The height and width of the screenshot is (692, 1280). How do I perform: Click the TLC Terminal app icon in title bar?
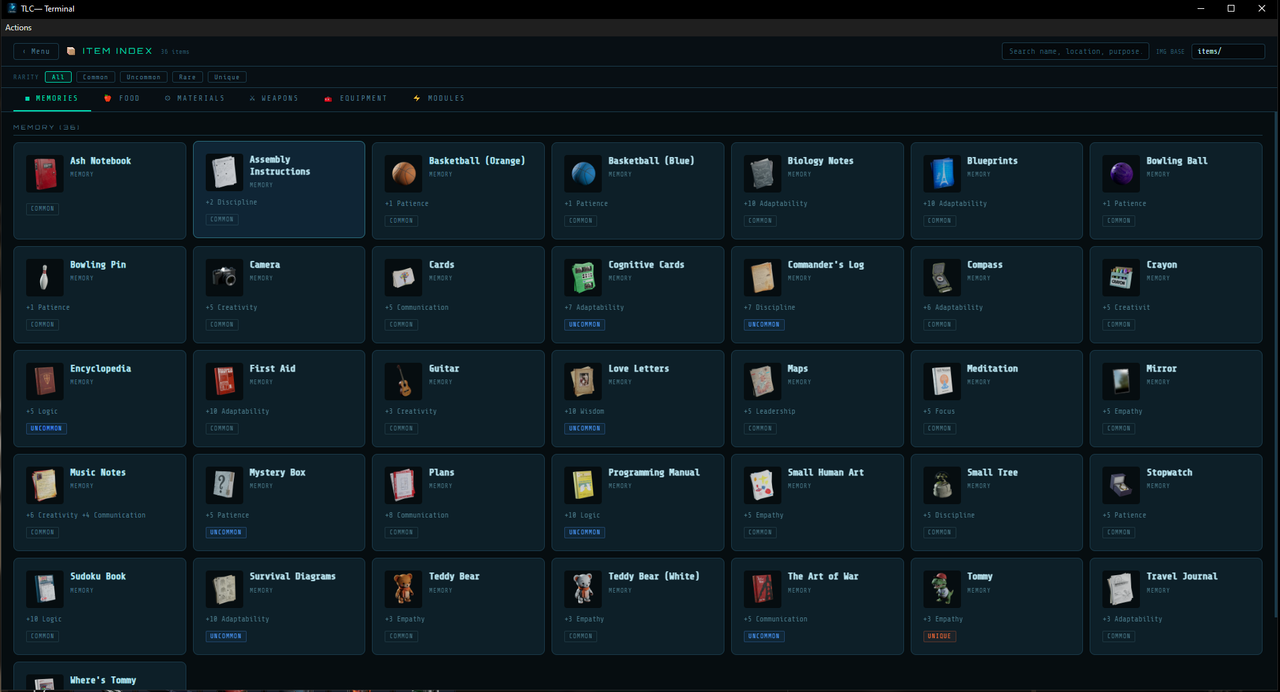[x=10, y=8]
